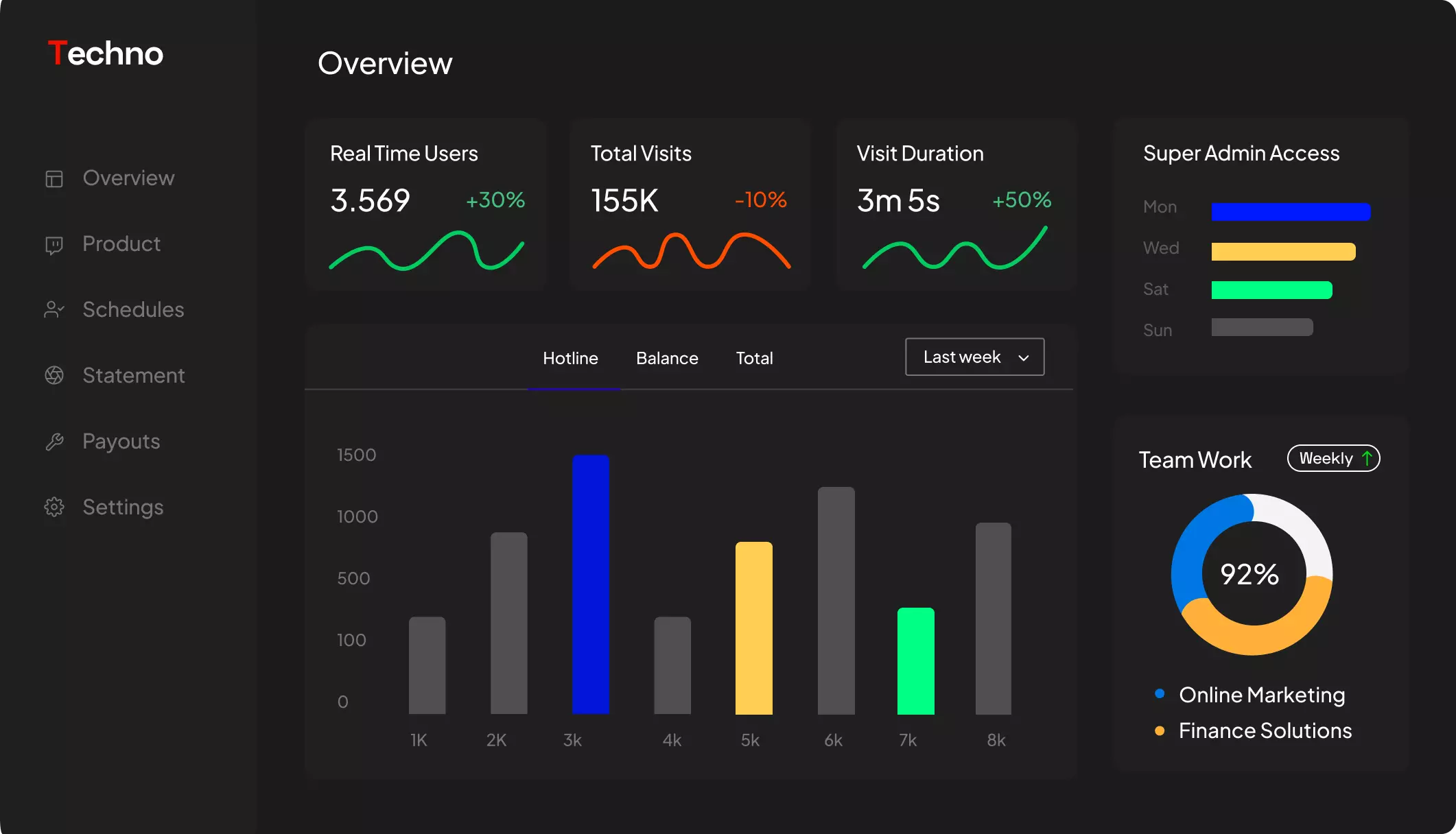Click the -10% change indicator
The image size is (1456, 834).
tap(760, 200)
